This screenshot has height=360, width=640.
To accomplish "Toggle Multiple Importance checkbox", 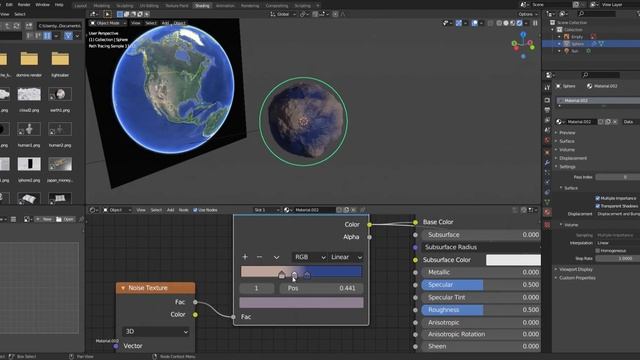I will coord(598,198).
